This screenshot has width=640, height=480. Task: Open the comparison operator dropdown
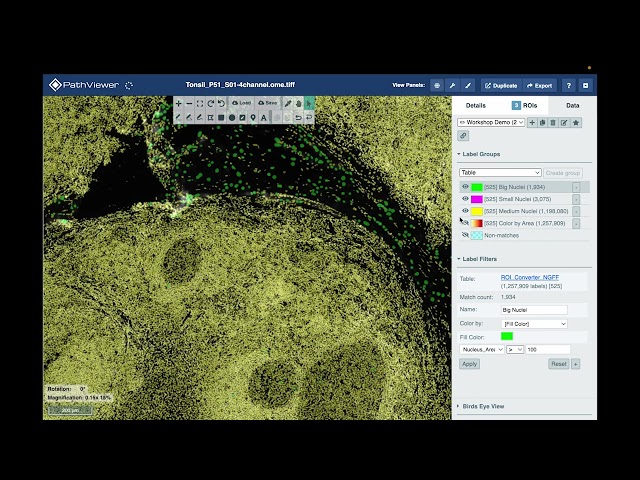(x=515, y=349)
